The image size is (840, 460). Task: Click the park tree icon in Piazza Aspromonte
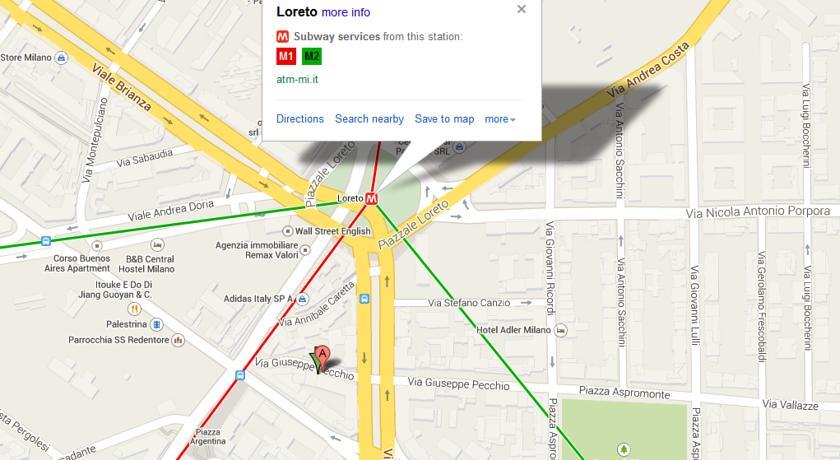[624, 449]
